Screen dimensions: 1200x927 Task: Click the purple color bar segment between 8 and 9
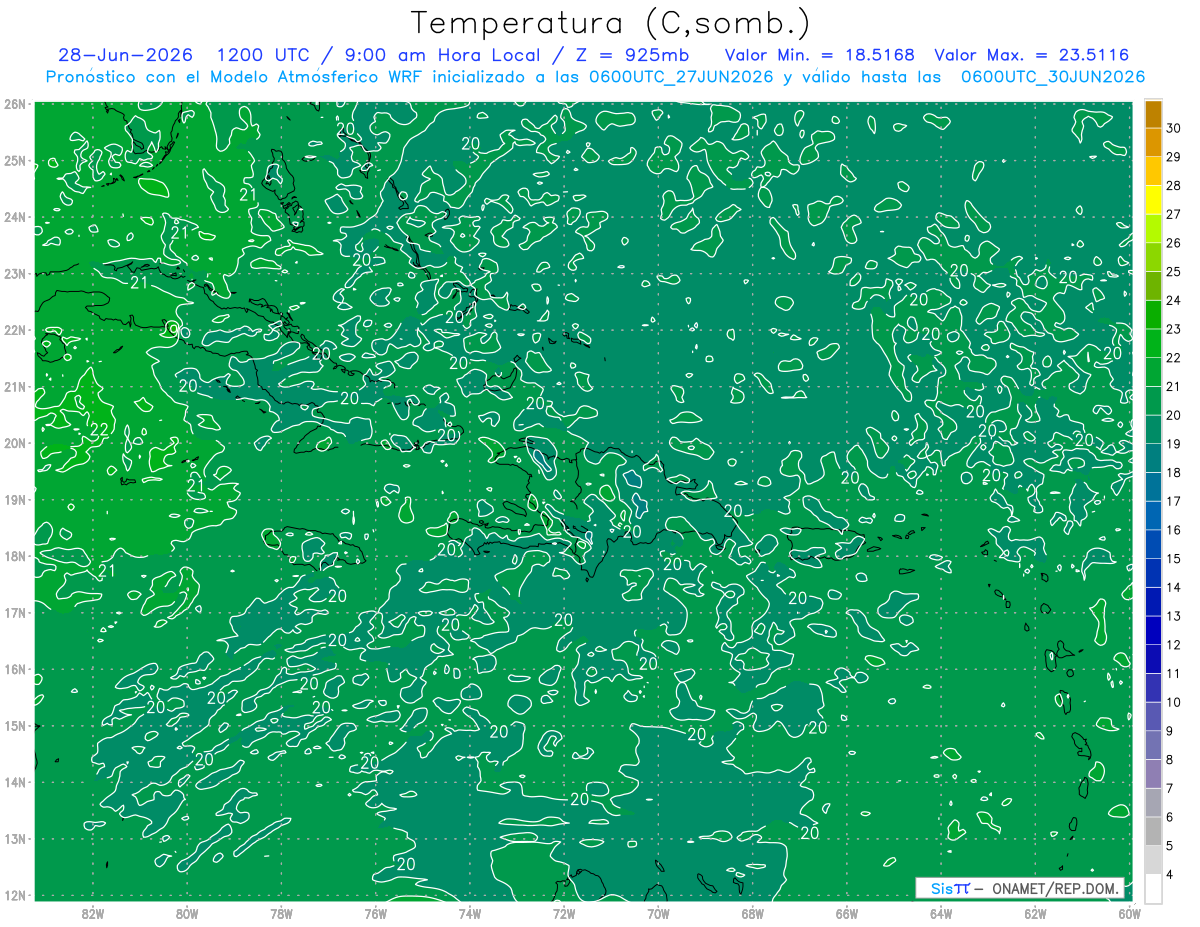click(x=1153, y=745)
